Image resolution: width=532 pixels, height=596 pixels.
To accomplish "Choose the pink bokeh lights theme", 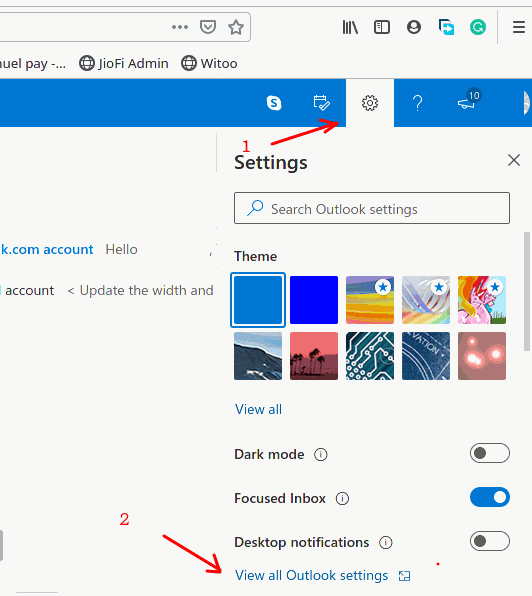I will 481,356.
